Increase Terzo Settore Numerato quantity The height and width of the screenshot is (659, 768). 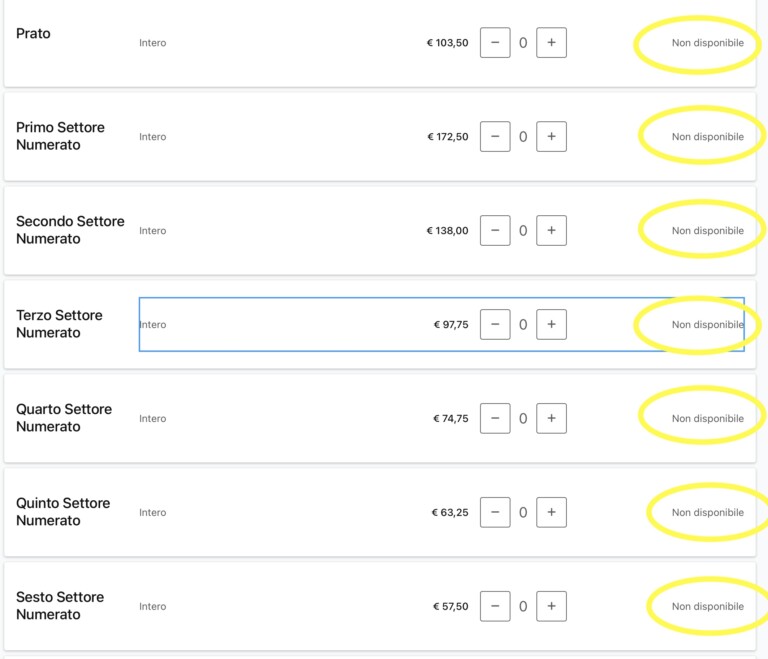551,324
